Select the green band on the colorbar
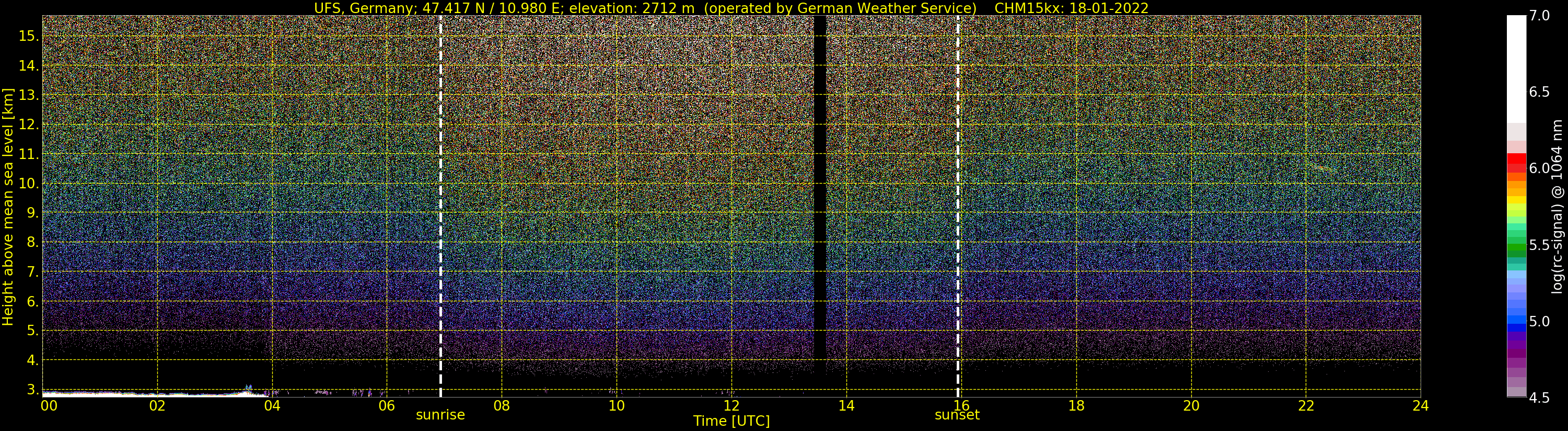1568x431 pixels. 1516,247
